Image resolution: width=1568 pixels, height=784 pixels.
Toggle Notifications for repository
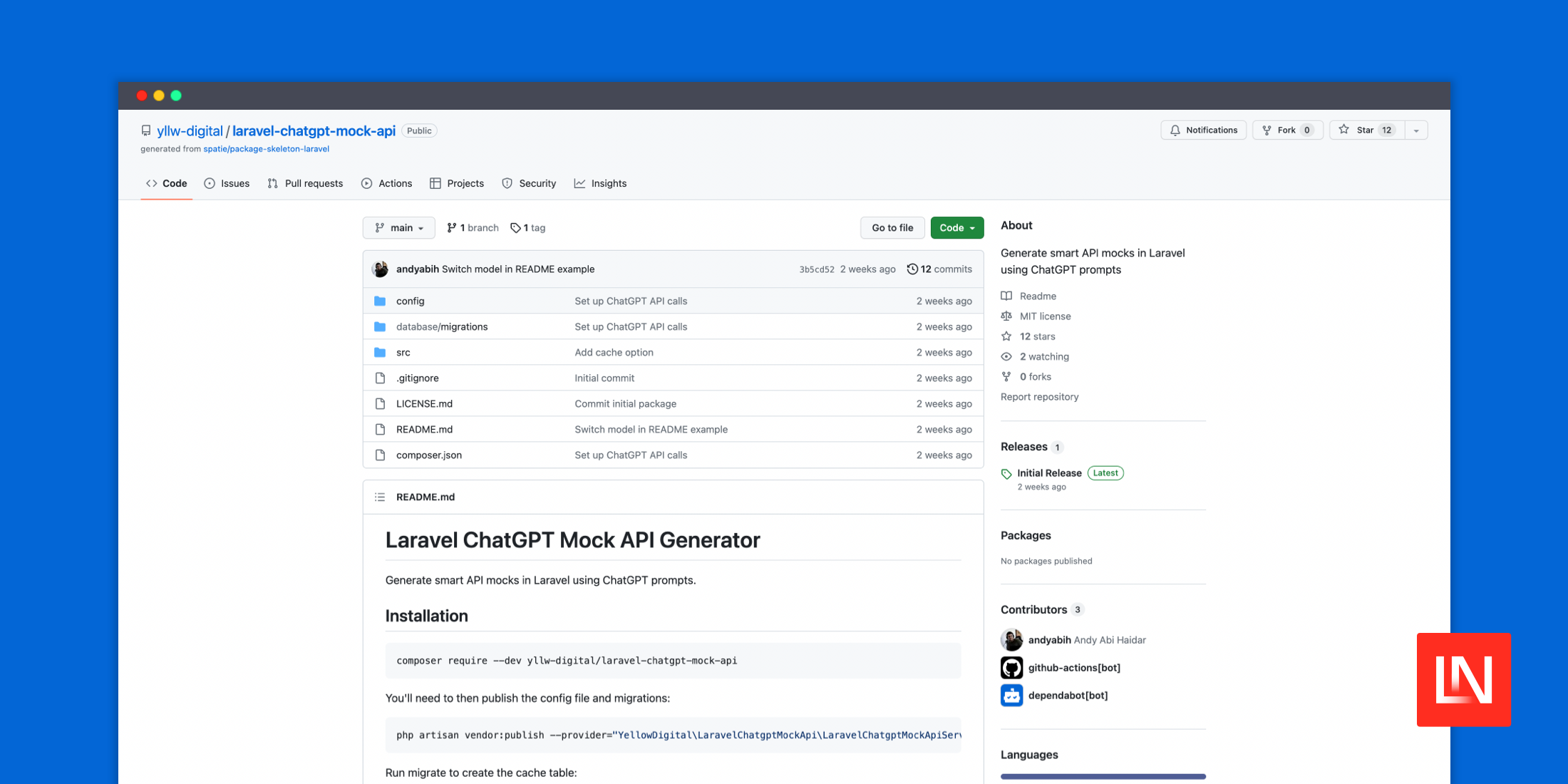pyautogui.click(x=1204, y=129)
